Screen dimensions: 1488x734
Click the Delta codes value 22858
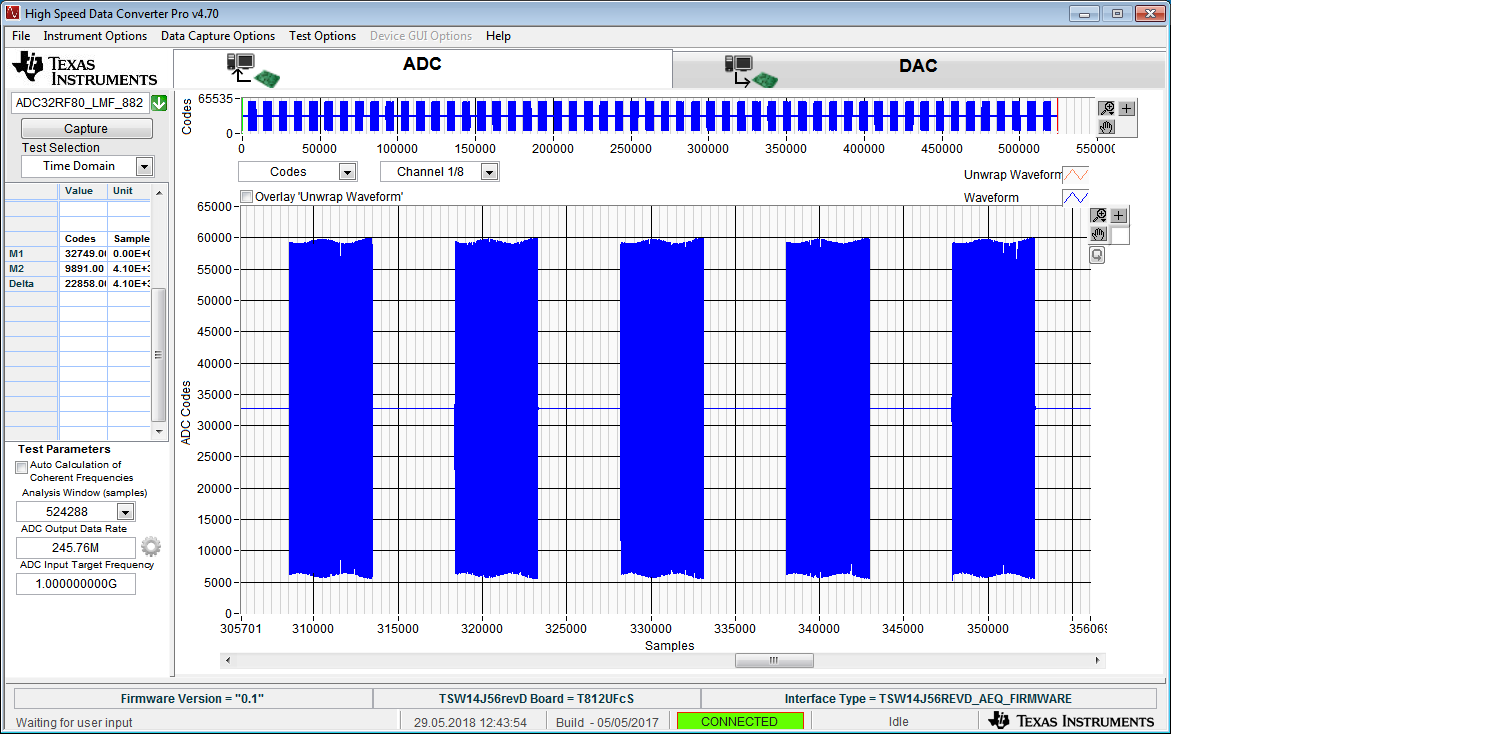(x=84, y=284)
